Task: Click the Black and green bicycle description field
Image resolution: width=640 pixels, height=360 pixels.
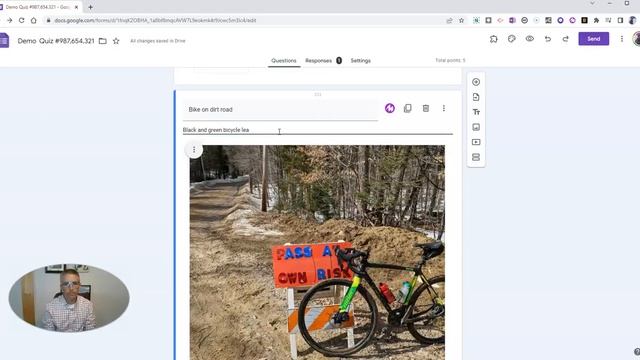Action: pos(318,130)
